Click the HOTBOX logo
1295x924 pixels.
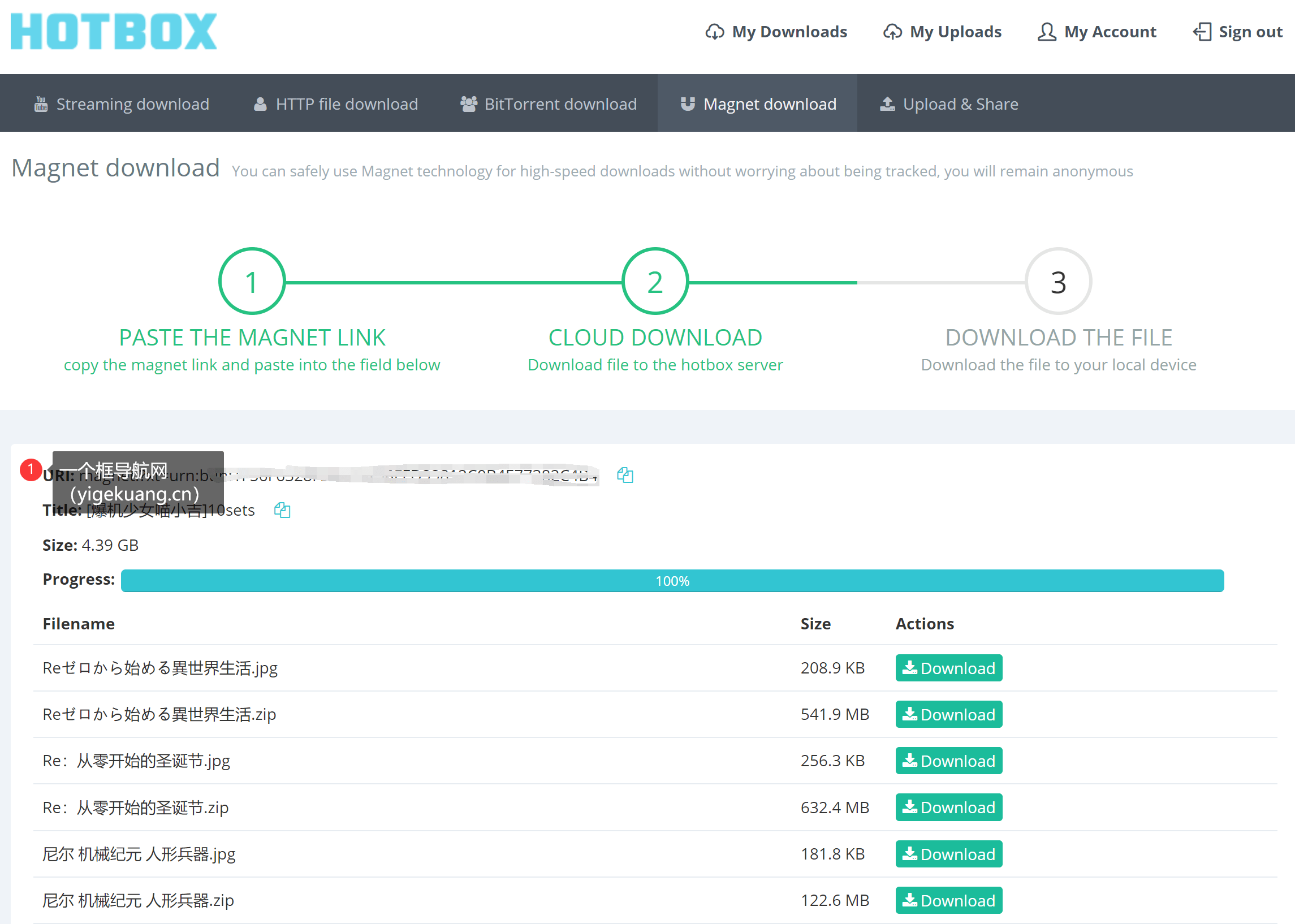pyautogui.click(x=114, y=31)
